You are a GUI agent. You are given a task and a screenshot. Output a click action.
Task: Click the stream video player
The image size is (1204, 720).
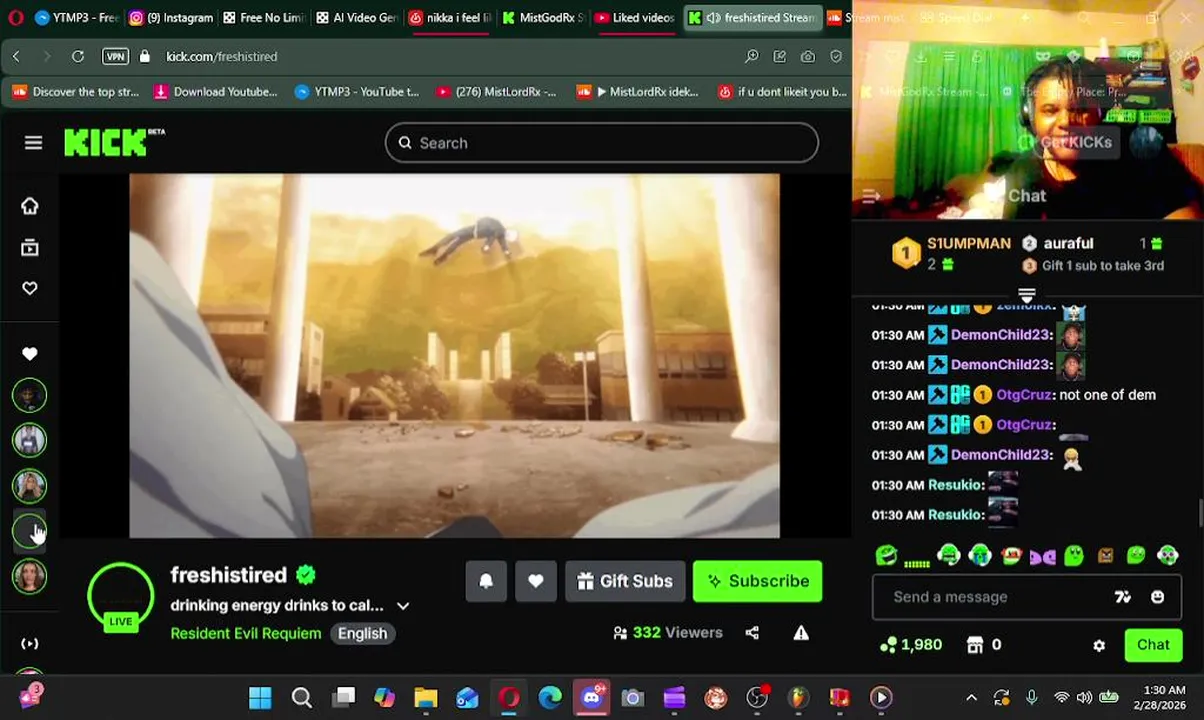pos(454,356)
